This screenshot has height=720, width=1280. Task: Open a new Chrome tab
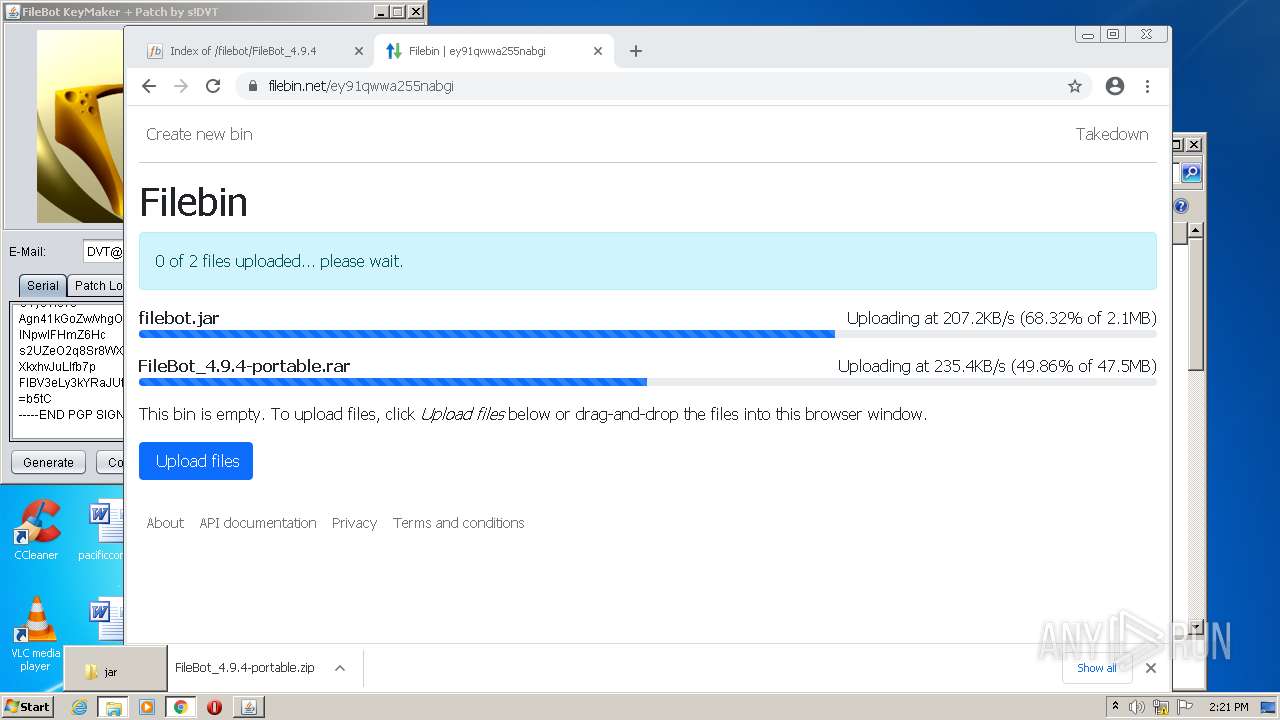(x=636, y=51)
